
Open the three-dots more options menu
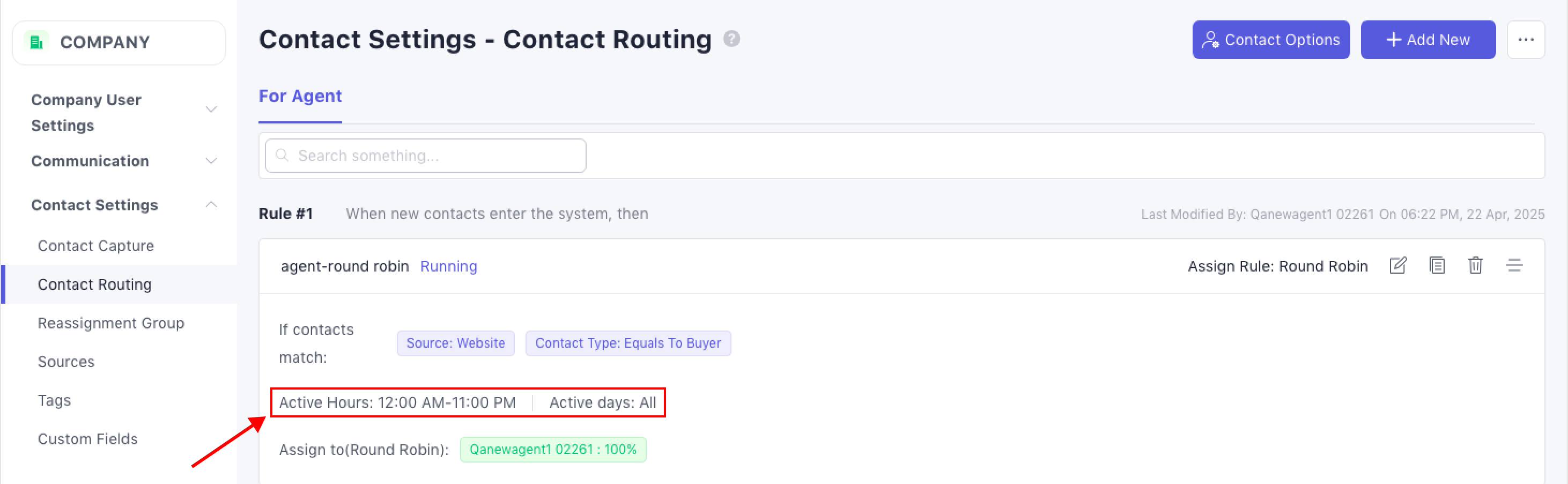1526,40
